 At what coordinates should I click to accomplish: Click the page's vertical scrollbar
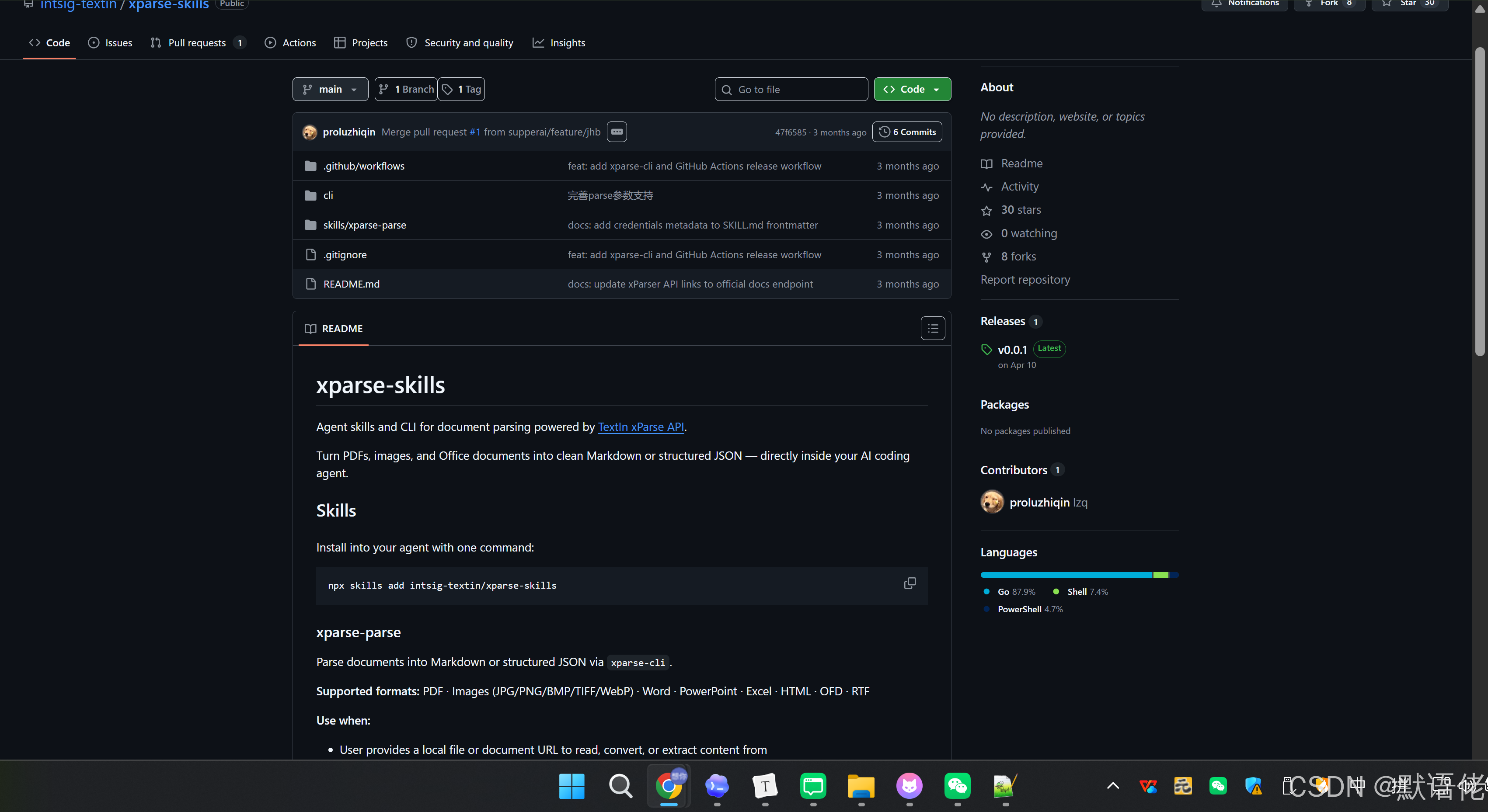click(1479, 202)
